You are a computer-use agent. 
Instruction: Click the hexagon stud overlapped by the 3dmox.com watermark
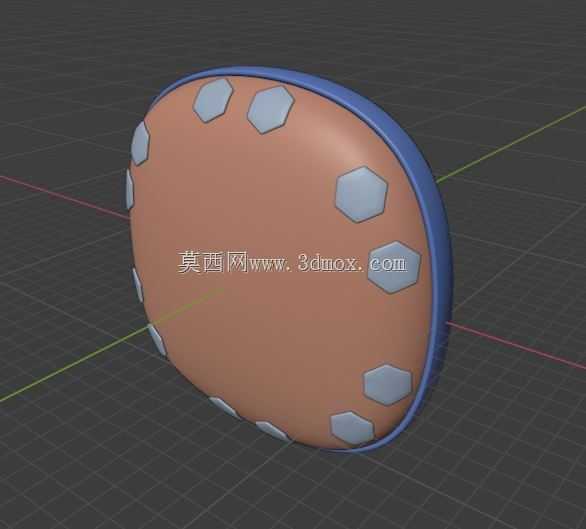(394, 267)
